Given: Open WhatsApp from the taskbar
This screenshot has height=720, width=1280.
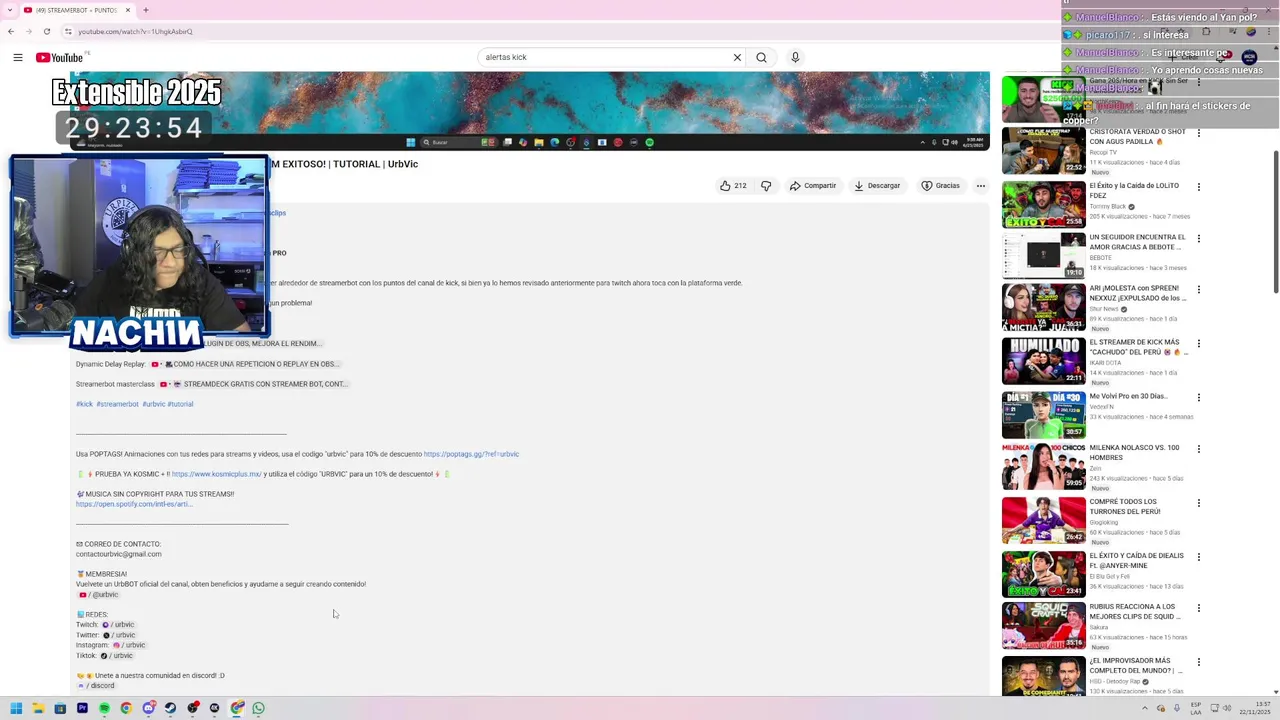Looking at the screenshot, I should click(258, 708).
